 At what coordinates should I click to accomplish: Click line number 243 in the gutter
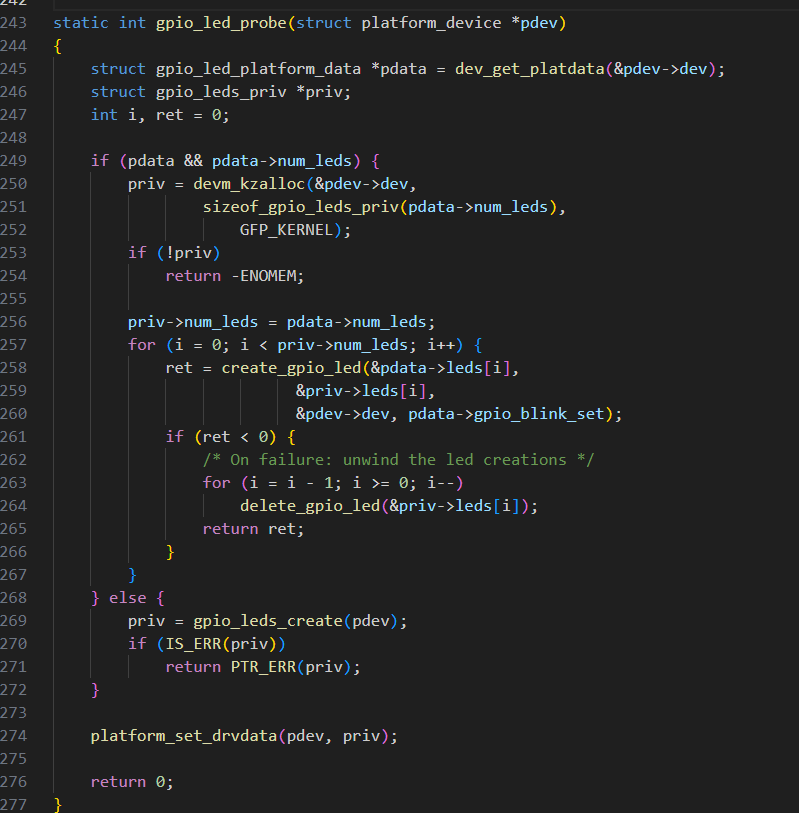point(13,23)
